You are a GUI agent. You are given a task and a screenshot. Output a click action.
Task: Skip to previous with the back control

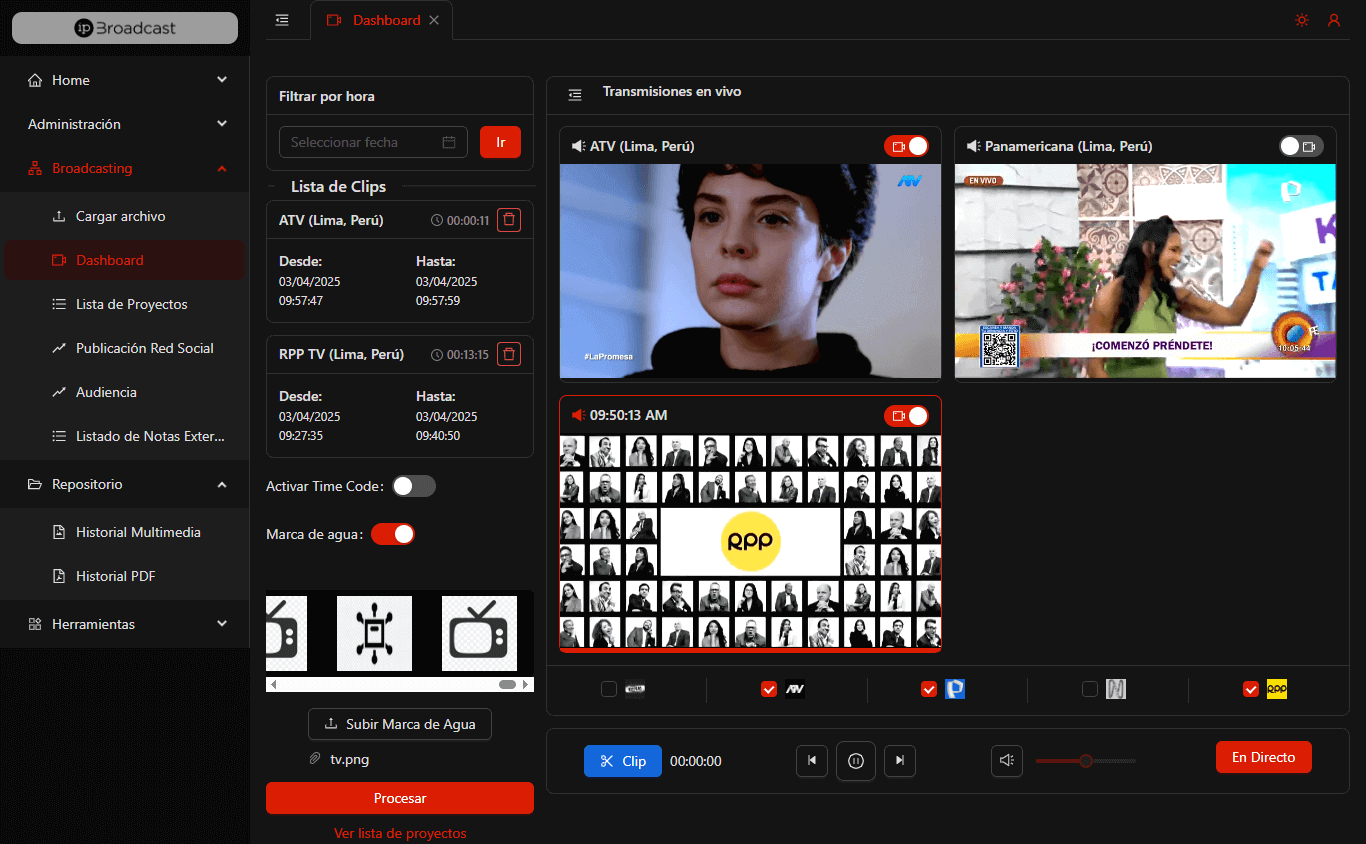pos(812,761)
